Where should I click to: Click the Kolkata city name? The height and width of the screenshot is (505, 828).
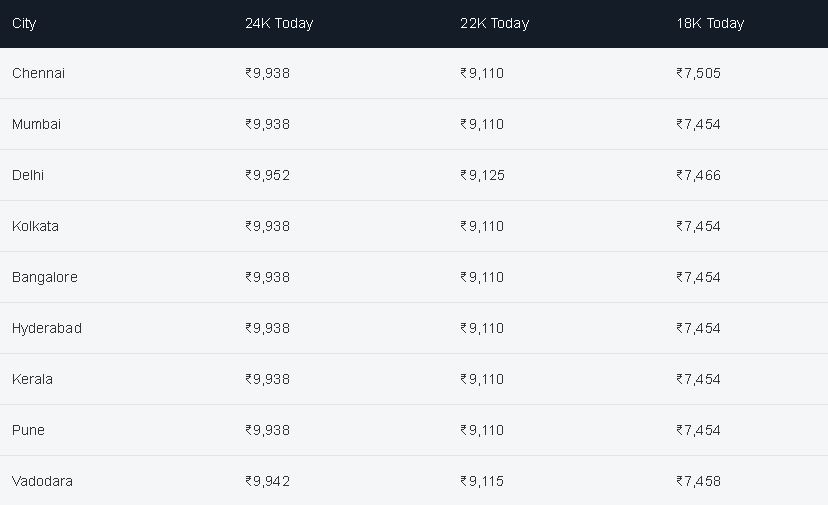click(35, 226)
